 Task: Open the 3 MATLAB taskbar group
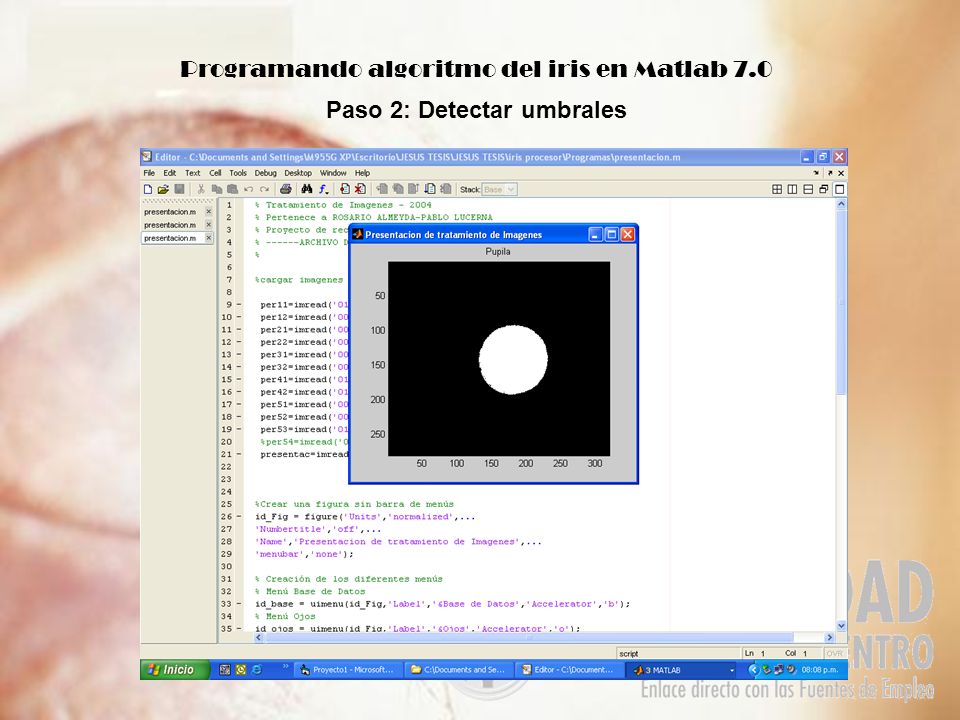coord(683,670)
